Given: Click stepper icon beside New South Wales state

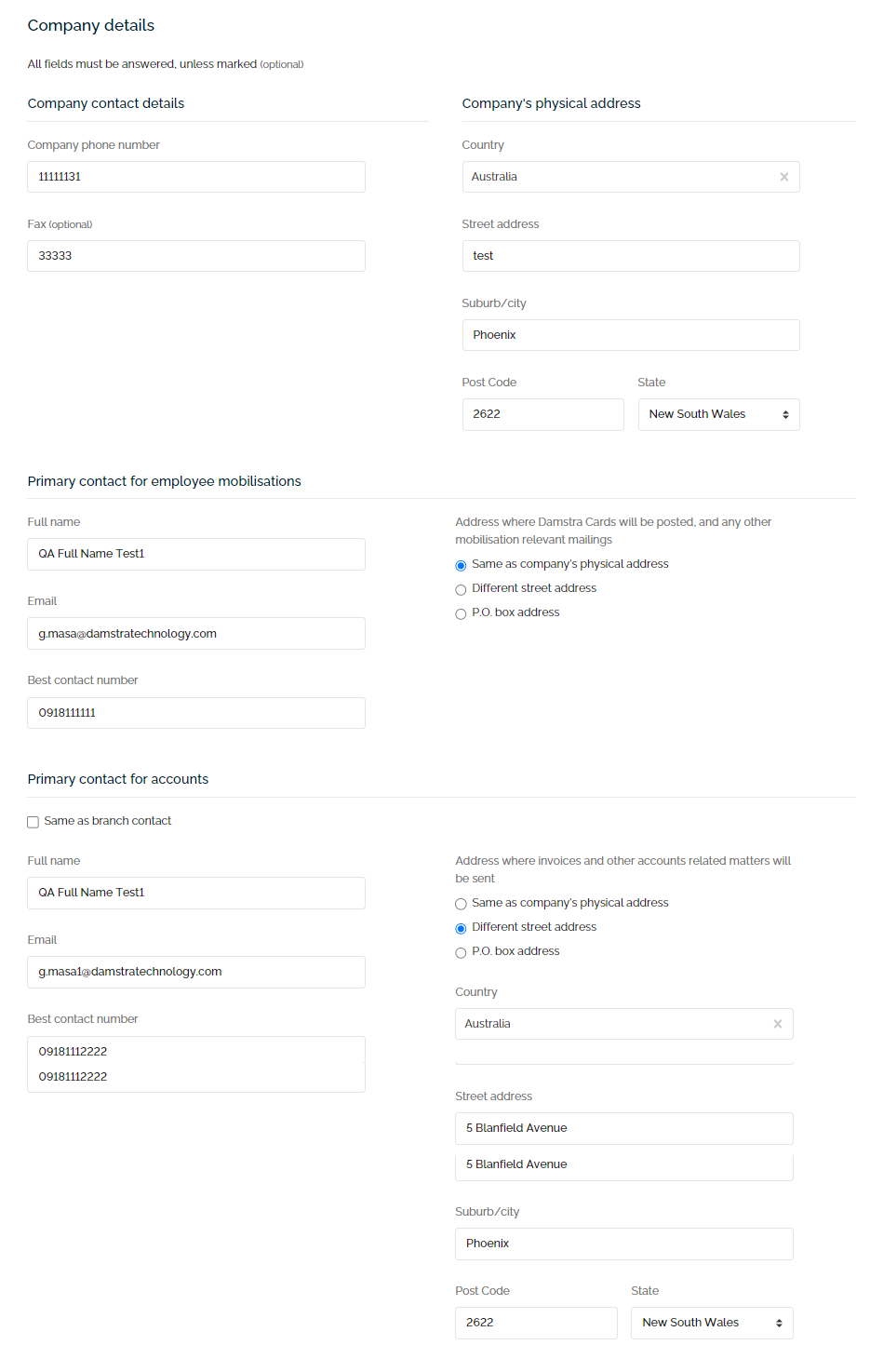Looking at the screenshot, I should 788,414.
